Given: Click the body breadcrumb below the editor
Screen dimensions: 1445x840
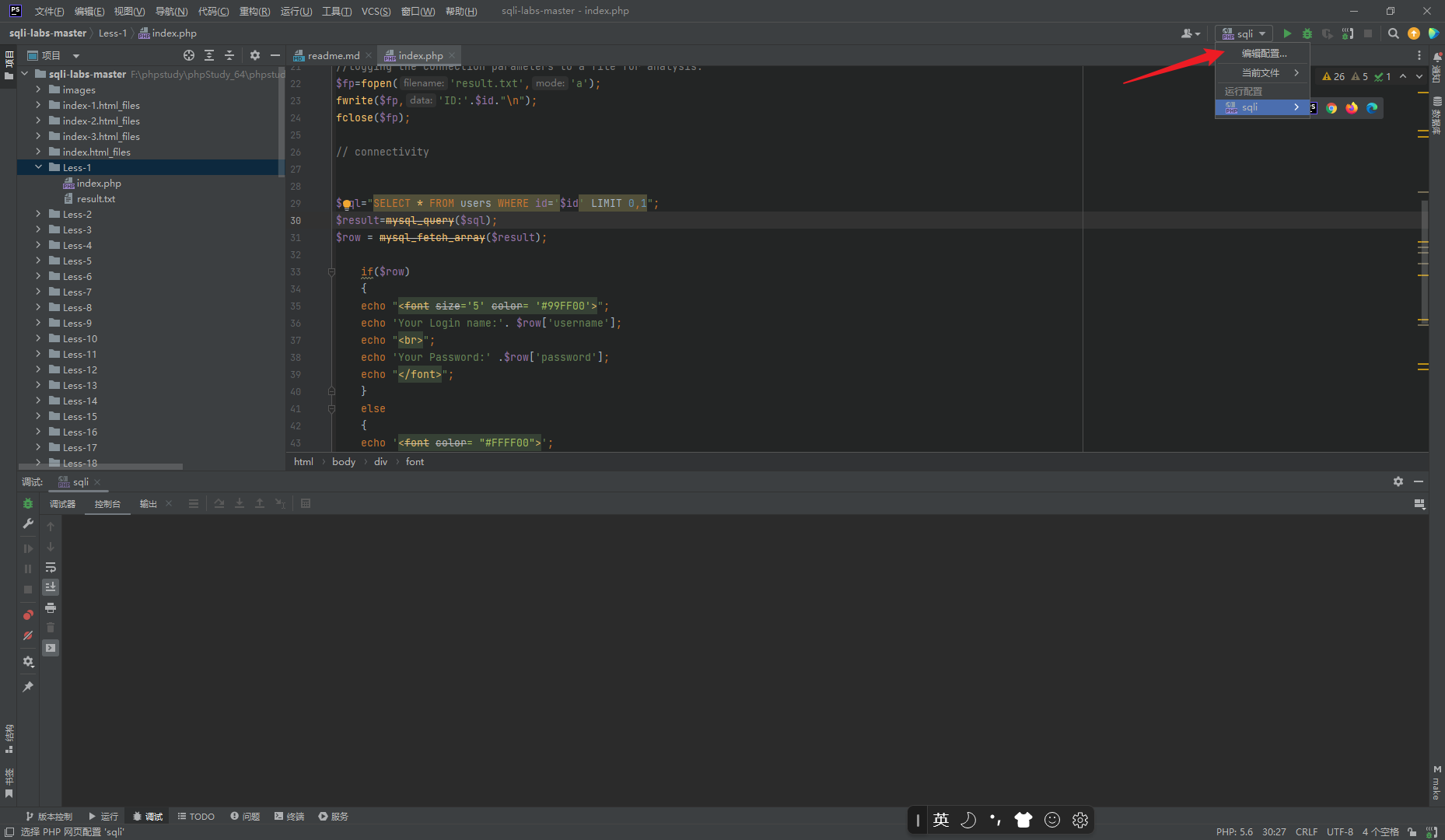Looking at the screenshot, I should tap(343, 461).
